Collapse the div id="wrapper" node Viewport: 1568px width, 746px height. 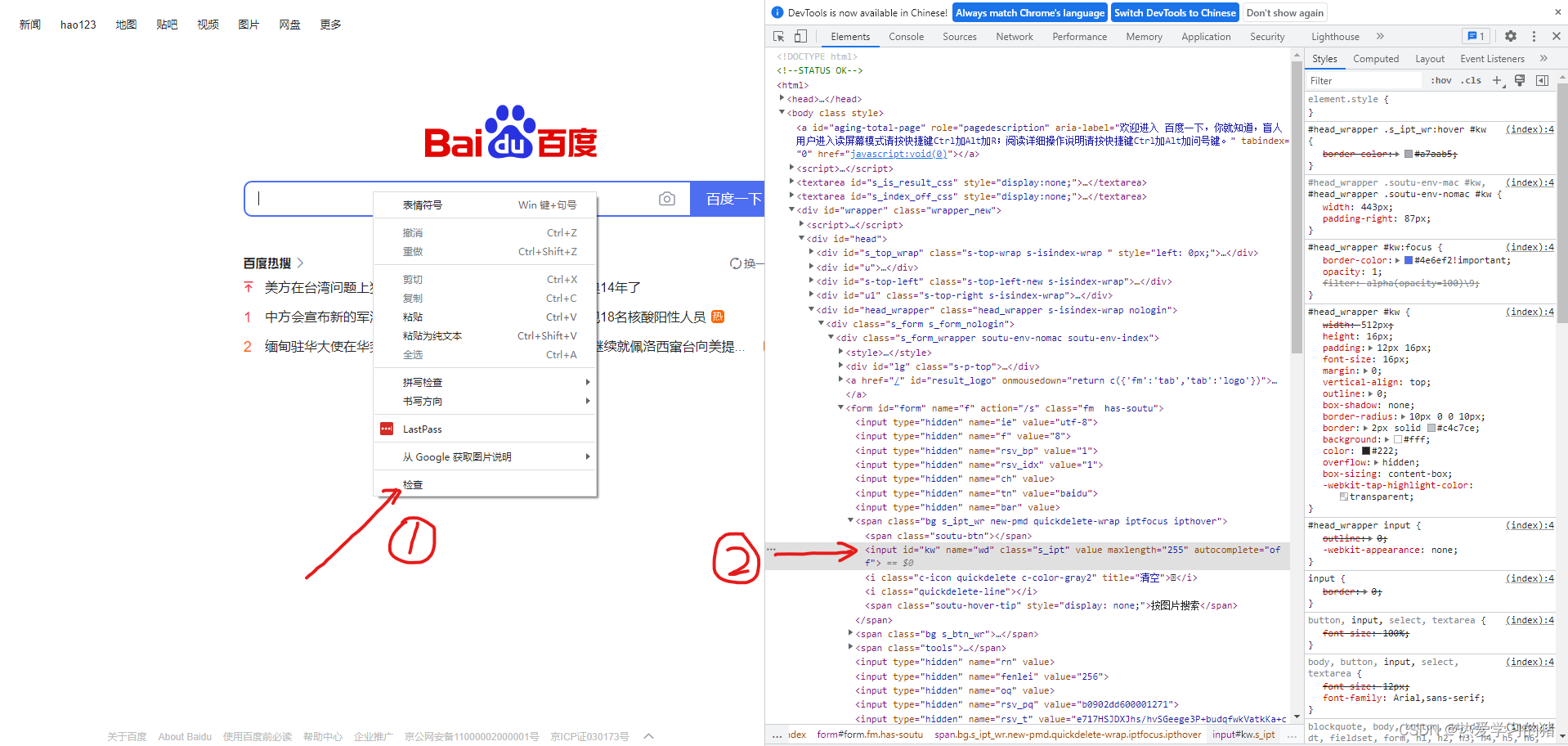[791, 210]
